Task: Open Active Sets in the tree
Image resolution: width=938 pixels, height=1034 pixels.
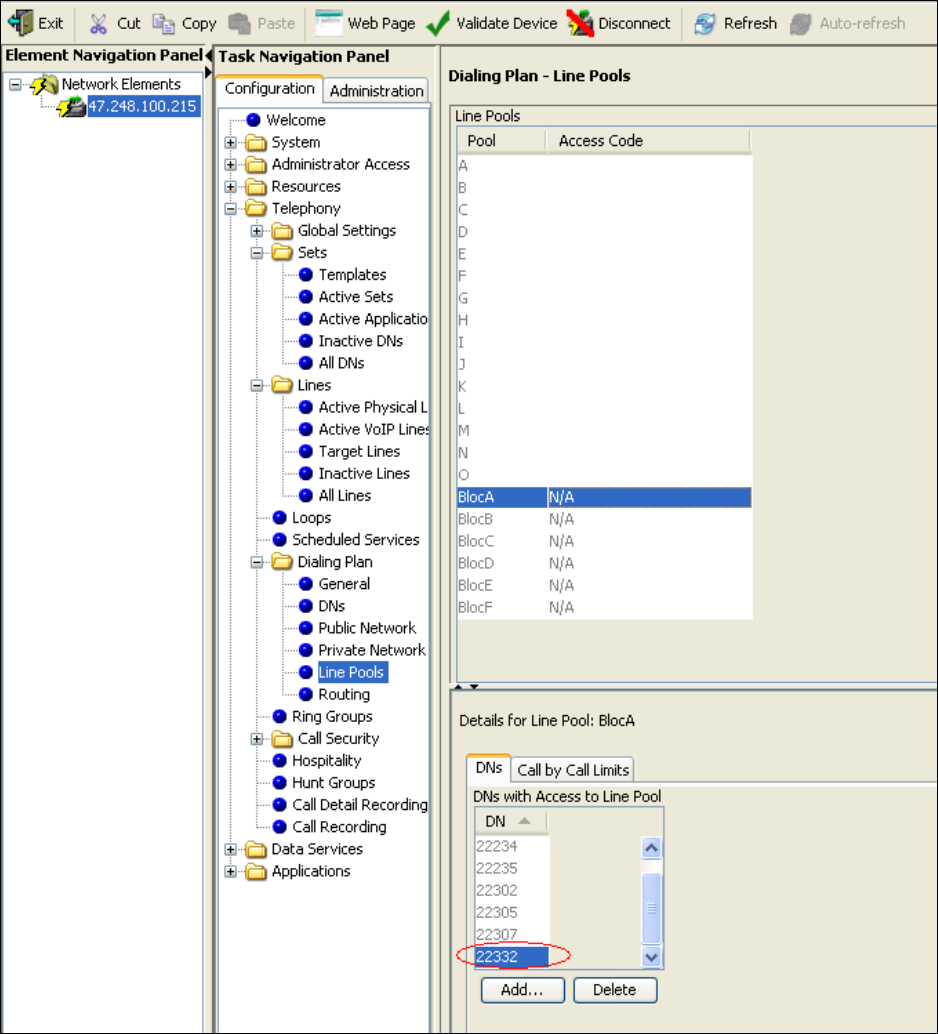Action: click(356, 297)
